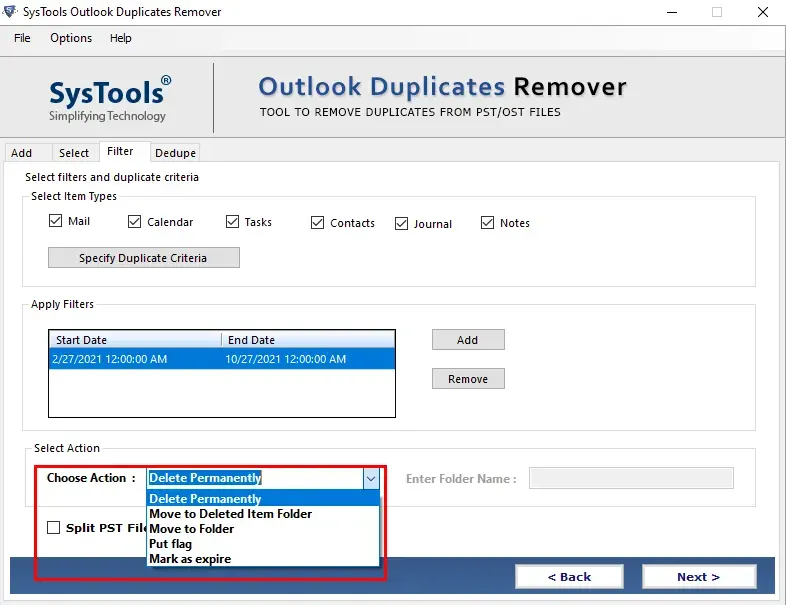Open the Options menu
786x605 pixels.
pyautogui.click(x=71, y=38)
